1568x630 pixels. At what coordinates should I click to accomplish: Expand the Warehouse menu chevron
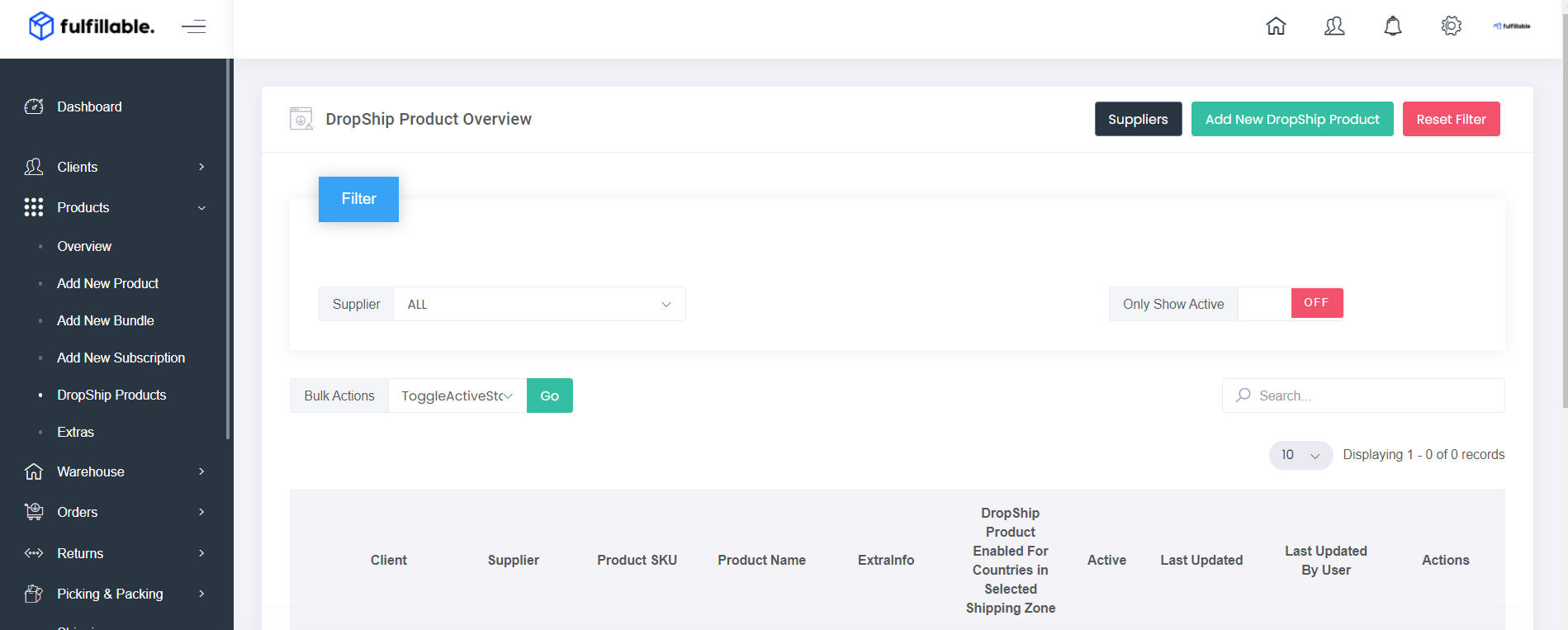click(x=201, y=471)
